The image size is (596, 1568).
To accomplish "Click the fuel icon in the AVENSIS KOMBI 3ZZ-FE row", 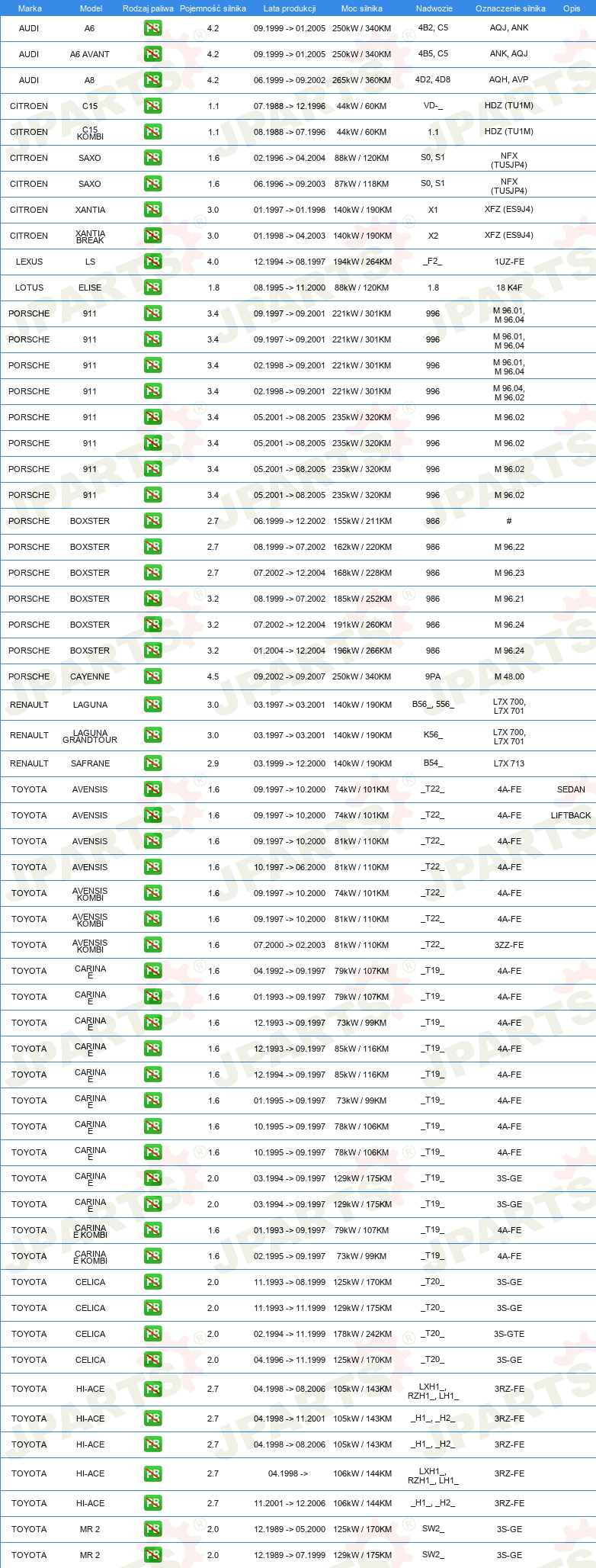I will click(152, 945).
